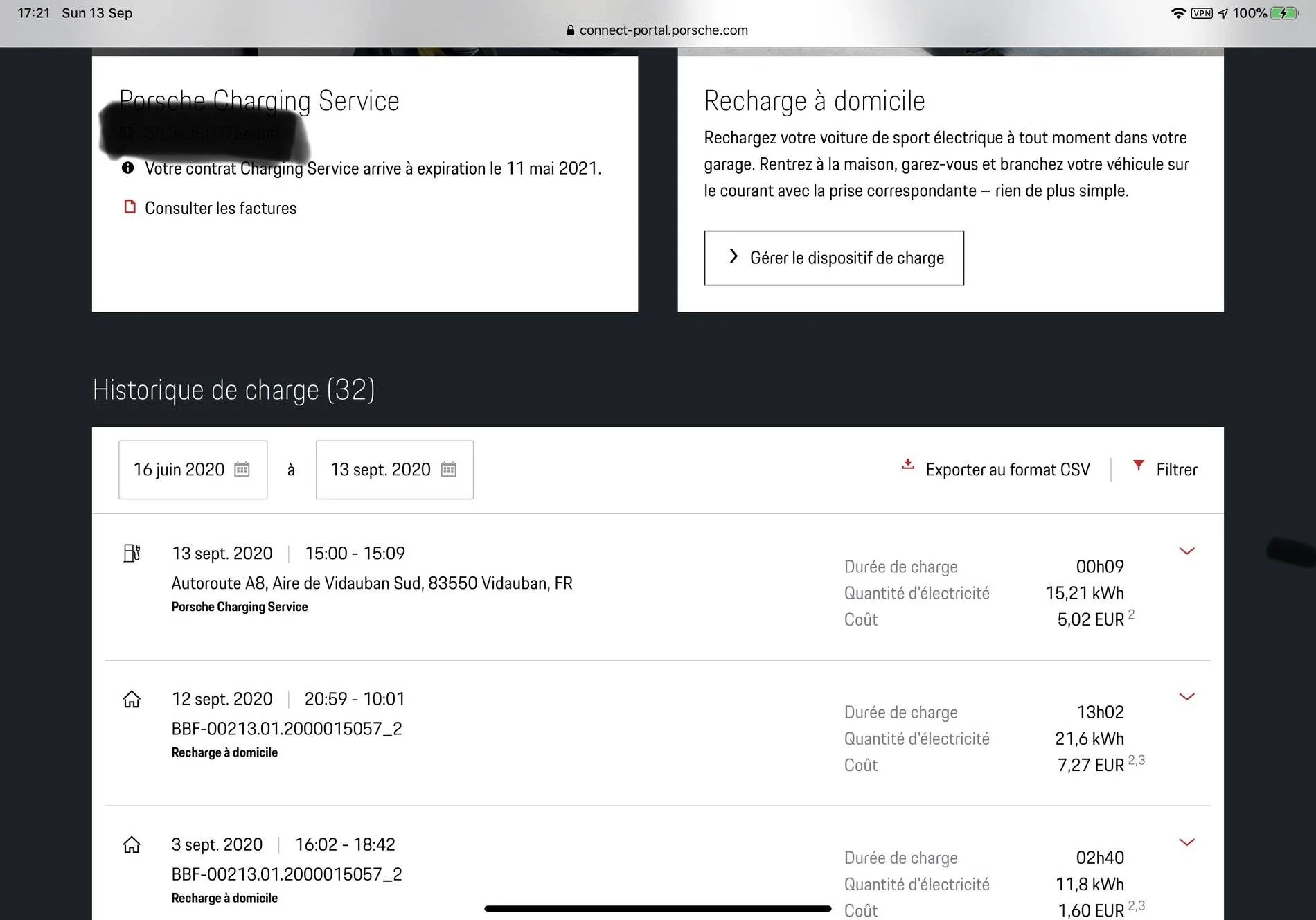Image resolution: width=1316 pixels, height=920 pixels.
Task: Click the Historique de charge (32) heading
Action: pos(234,390)
